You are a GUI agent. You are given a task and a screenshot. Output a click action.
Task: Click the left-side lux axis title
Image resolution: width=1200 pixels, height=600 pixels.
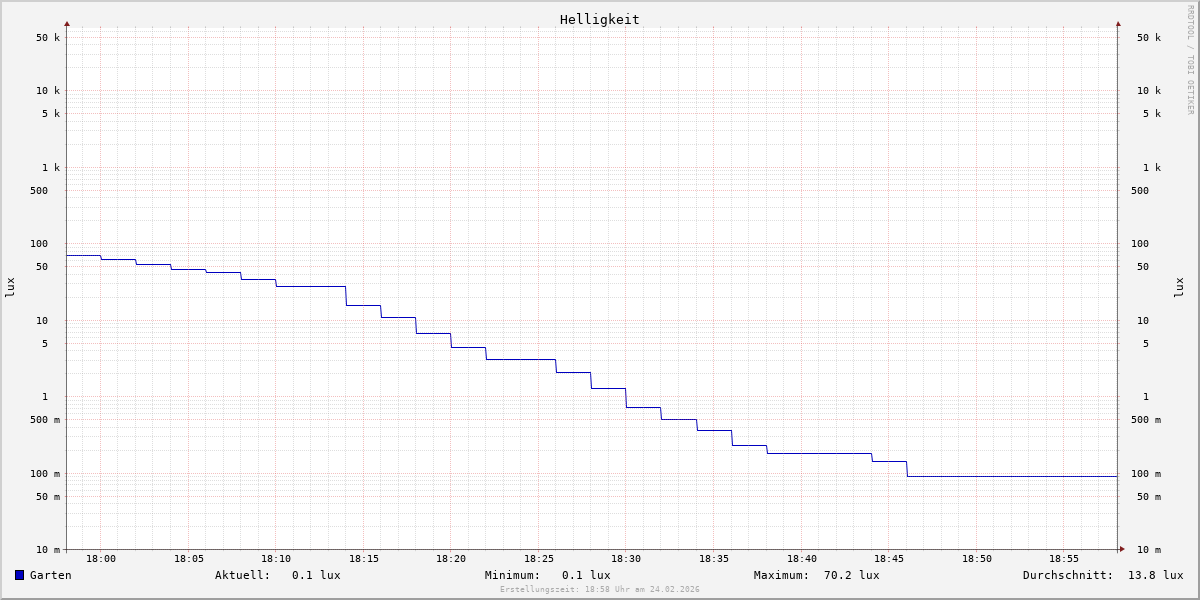click(x=10, y=287)
